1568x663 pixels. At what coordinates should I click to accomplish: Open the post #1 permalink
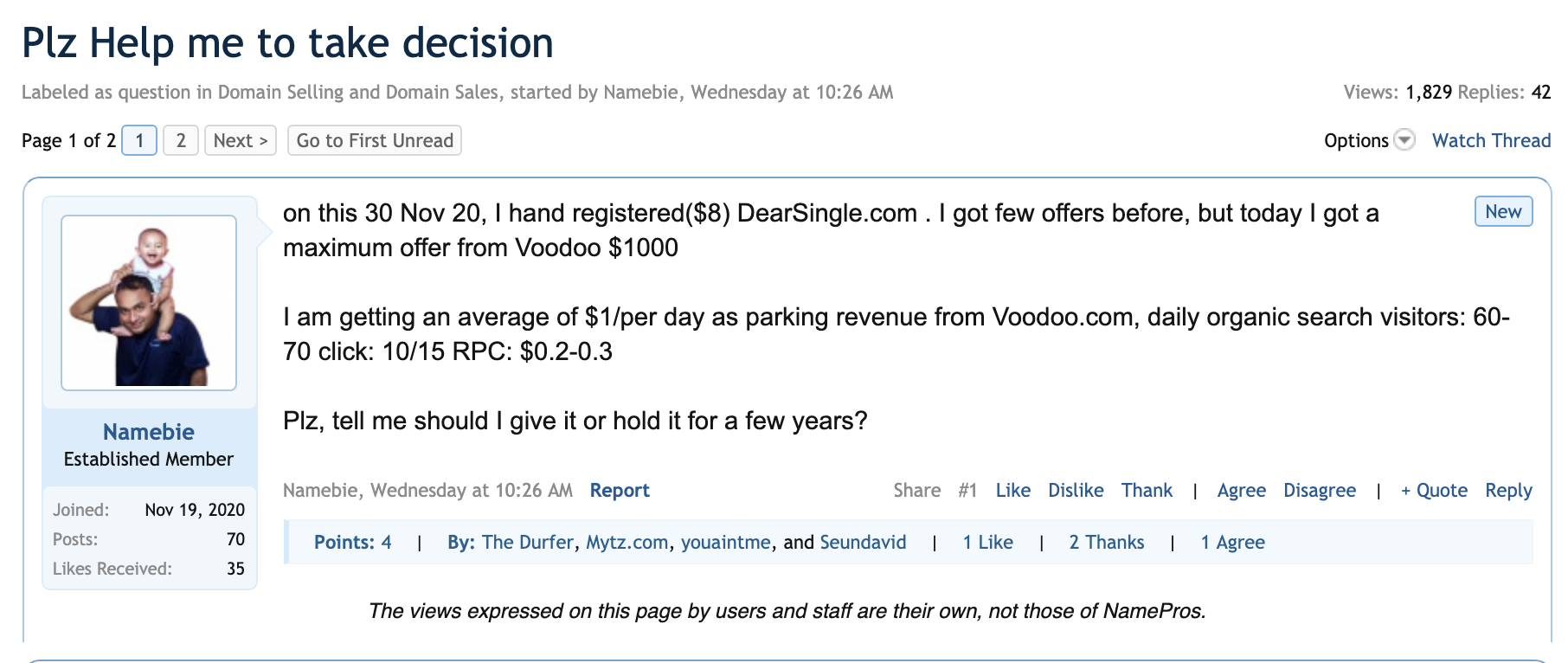[x=967, y=490]
